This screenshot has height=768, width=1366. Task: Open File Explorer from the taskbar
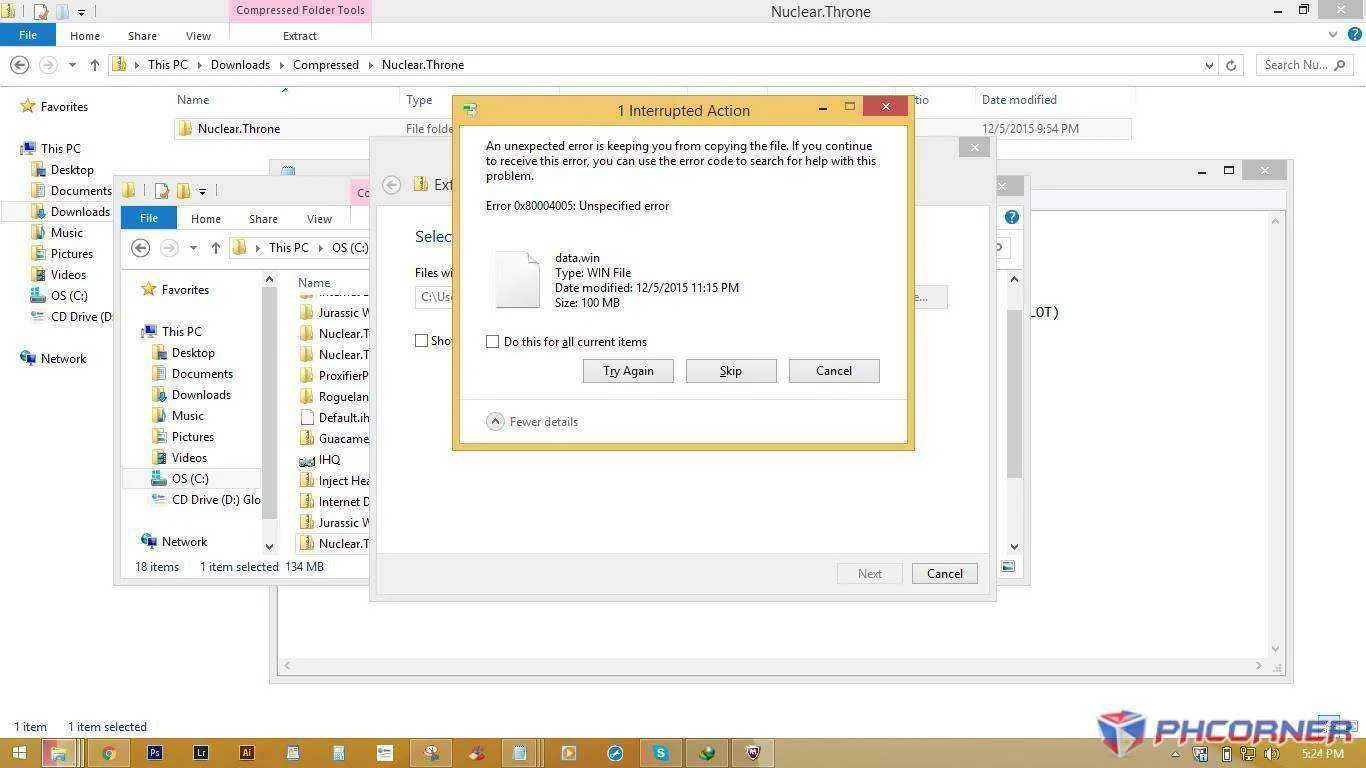point(58,753)
